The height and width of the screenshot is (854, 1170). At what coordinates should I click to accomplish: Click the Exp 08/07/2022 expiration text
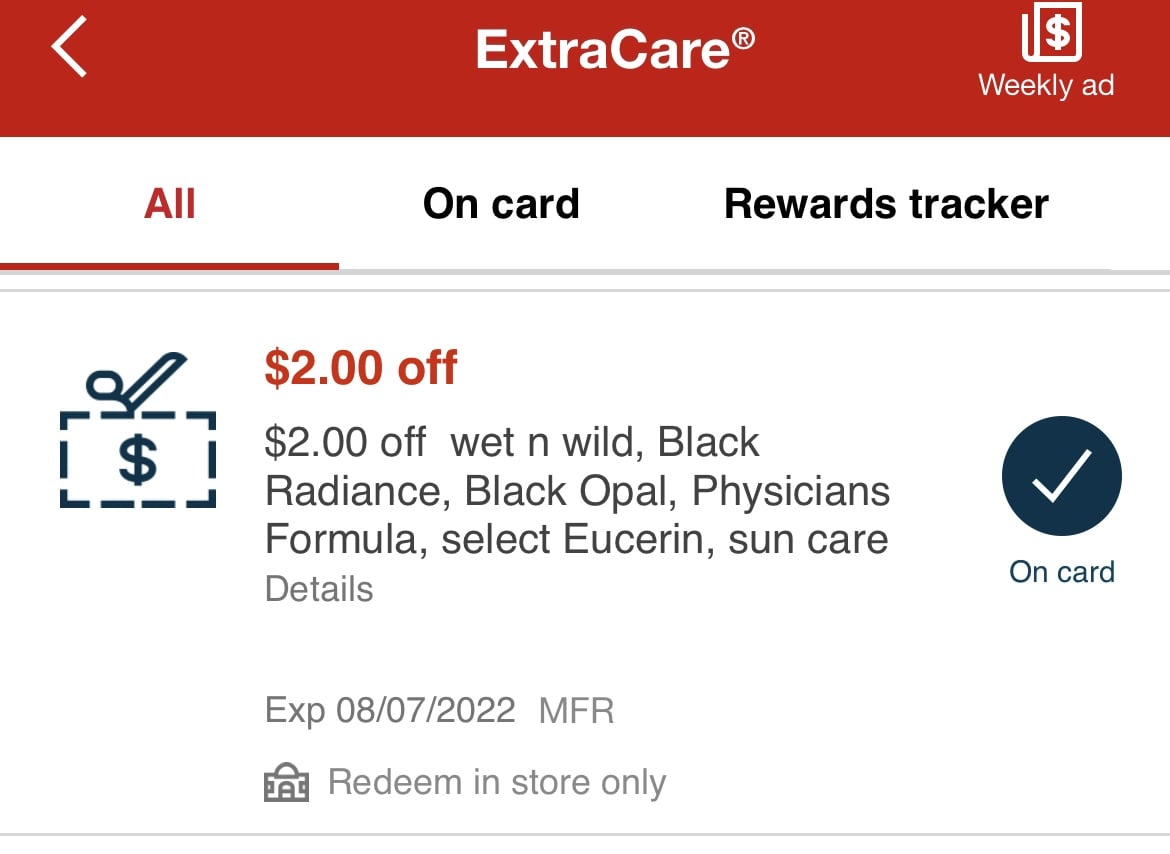390,710
